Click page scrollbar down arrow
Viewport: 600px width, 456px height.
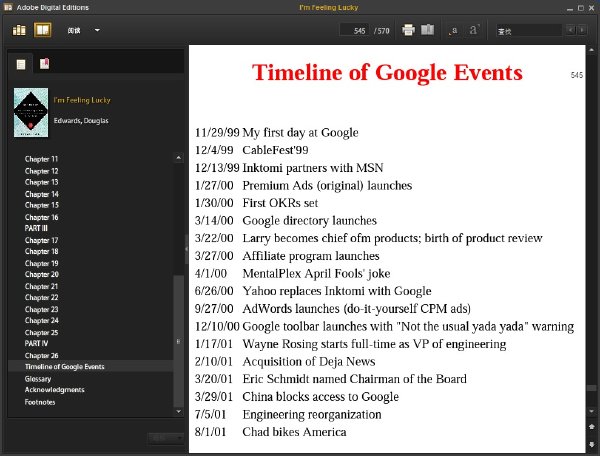(592, 411)
